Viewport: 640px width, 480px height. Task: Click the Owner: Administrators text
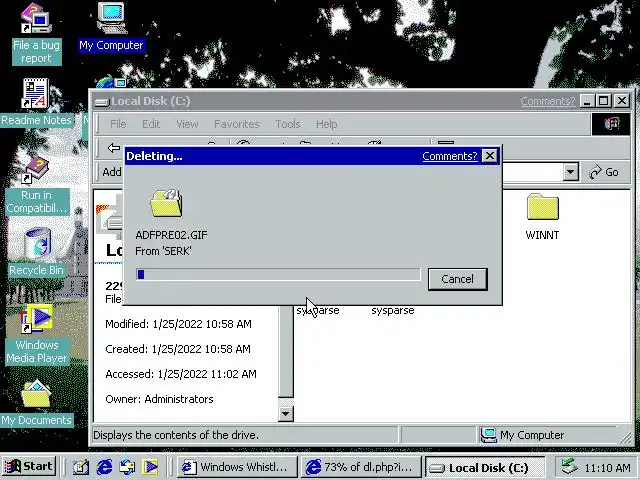[159, 399]
